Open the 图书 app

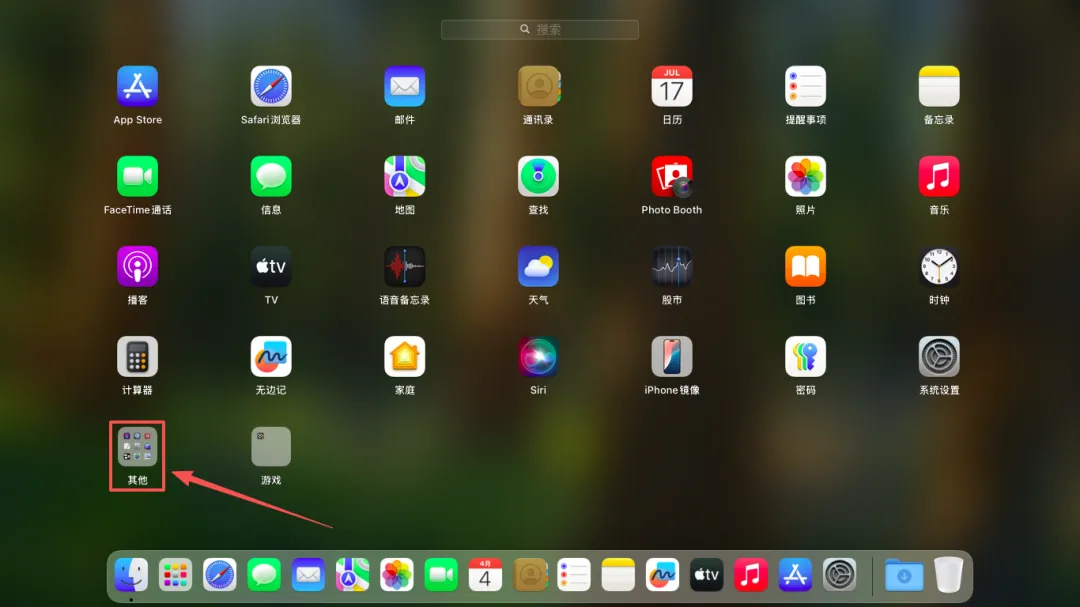[x=805, y=267]
